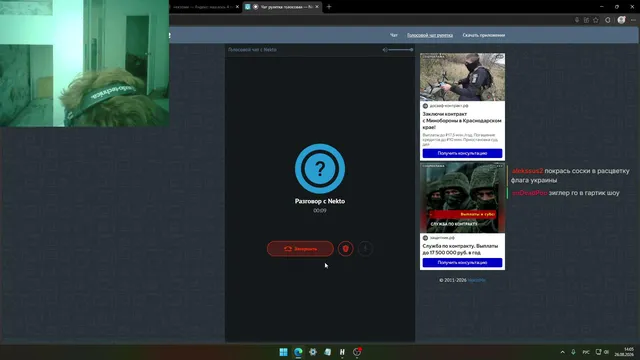Viewport: 640px width, 360px height.
Task: Click the bottom ad's Получить консультацию button
Action: click(462, 262)
